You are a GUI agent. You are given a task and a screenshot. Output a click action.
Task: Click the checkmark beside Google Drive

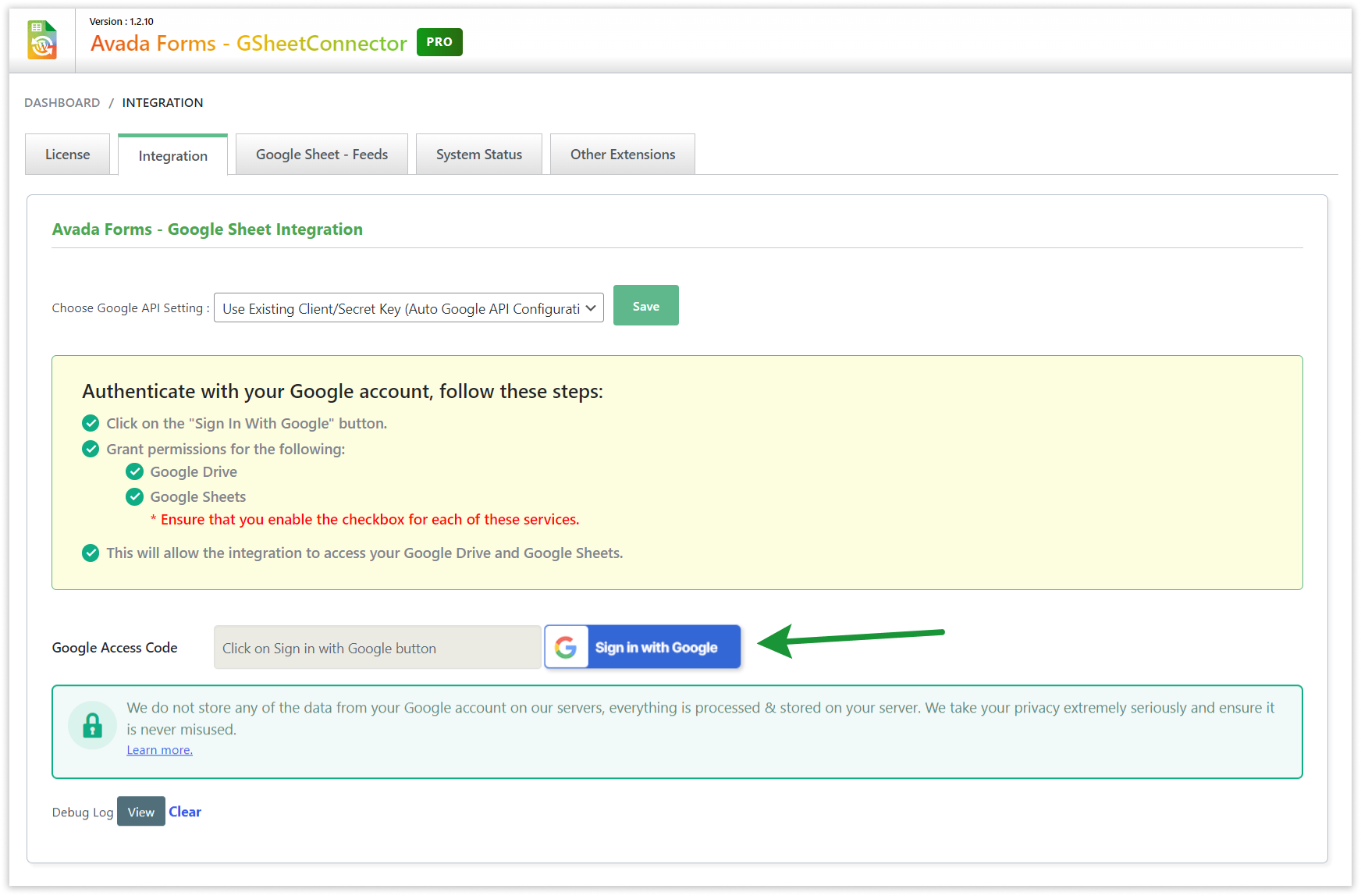(x=134, y=471)
